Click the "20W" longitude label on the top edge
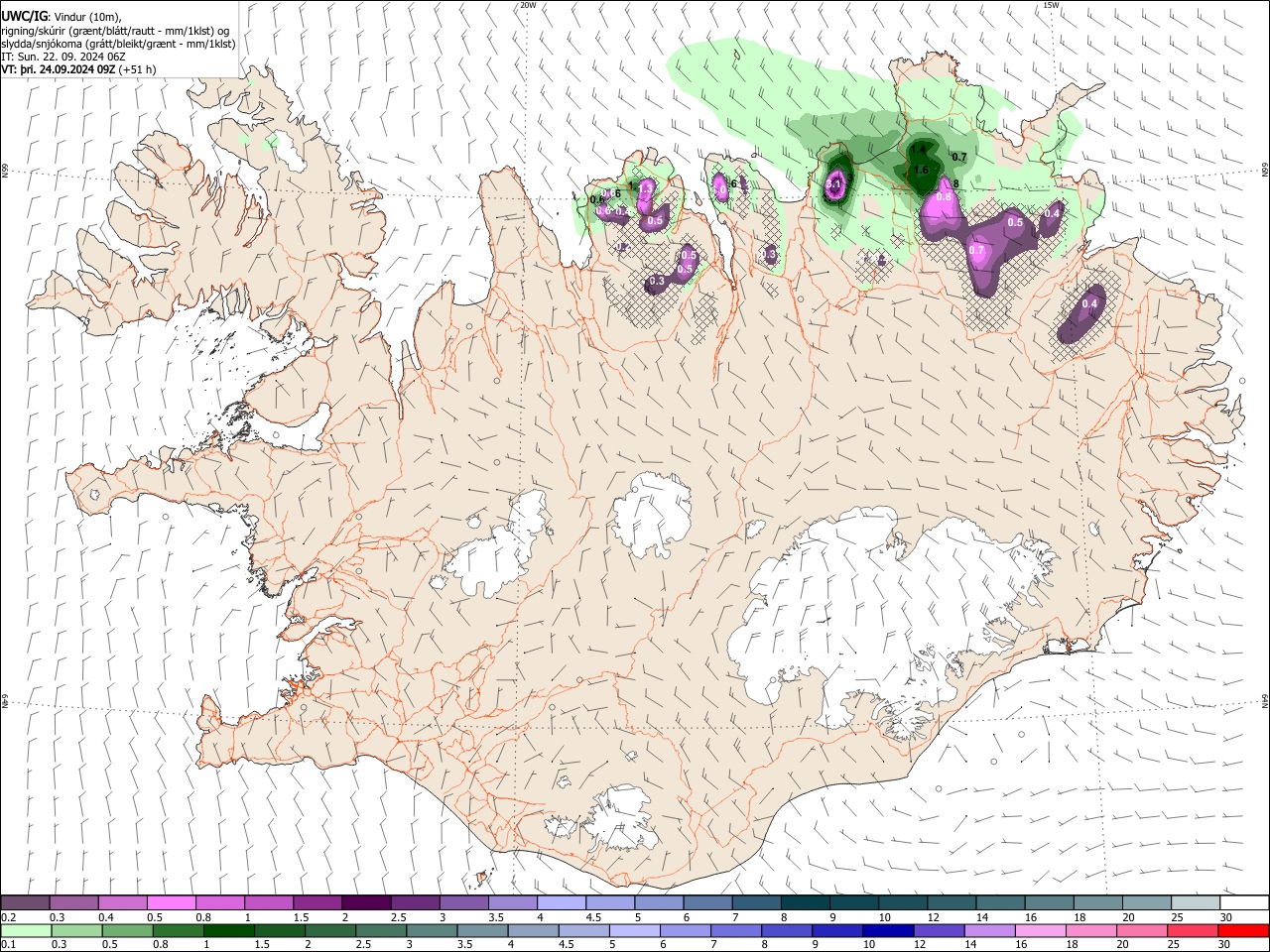The width and height of the screenshot is (1270, 952). tap(528, 5)
